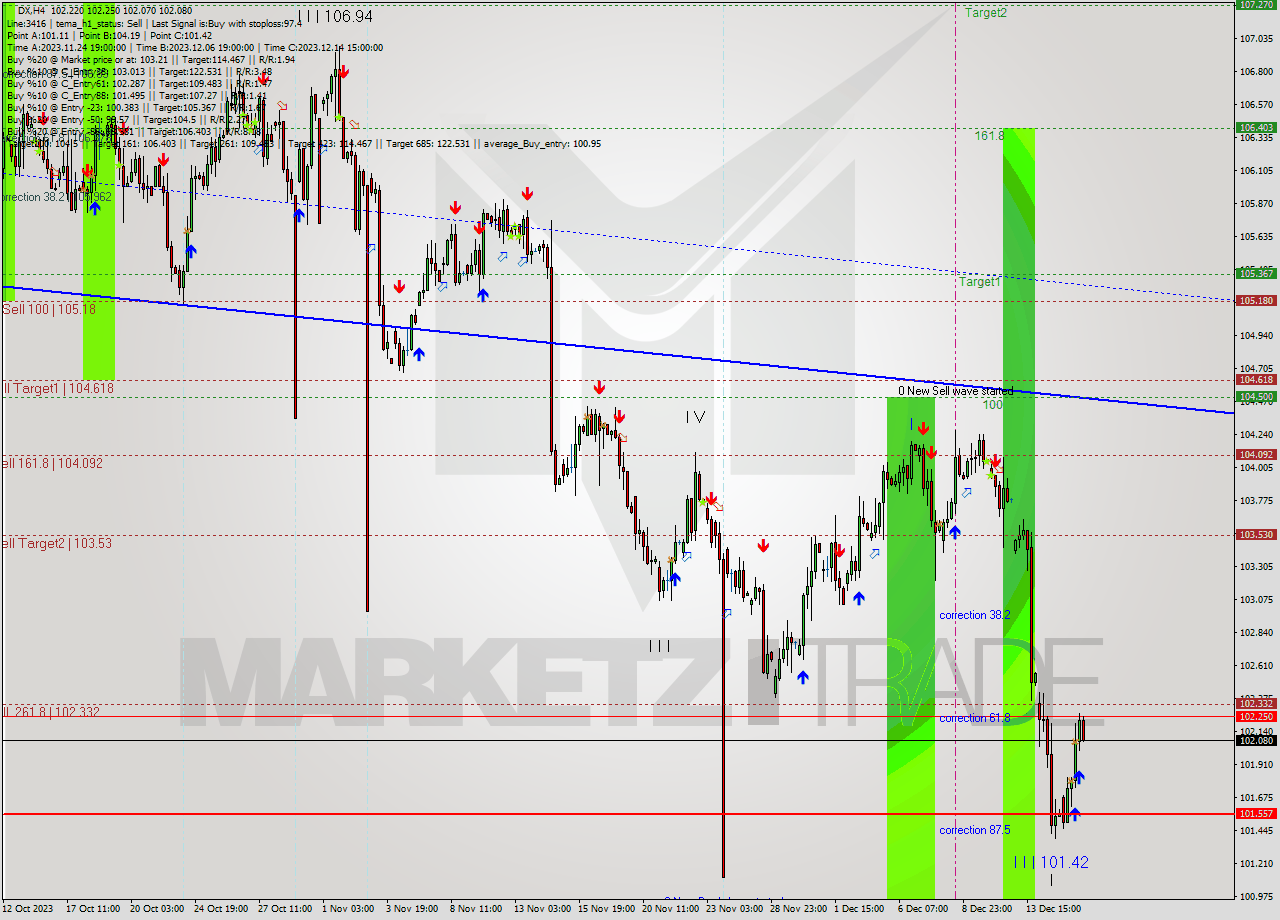Click the '13 Nov 03:00' time label
Image resolution: width=1280 pixels, height=920 pixels.
(x=542, y=909)
